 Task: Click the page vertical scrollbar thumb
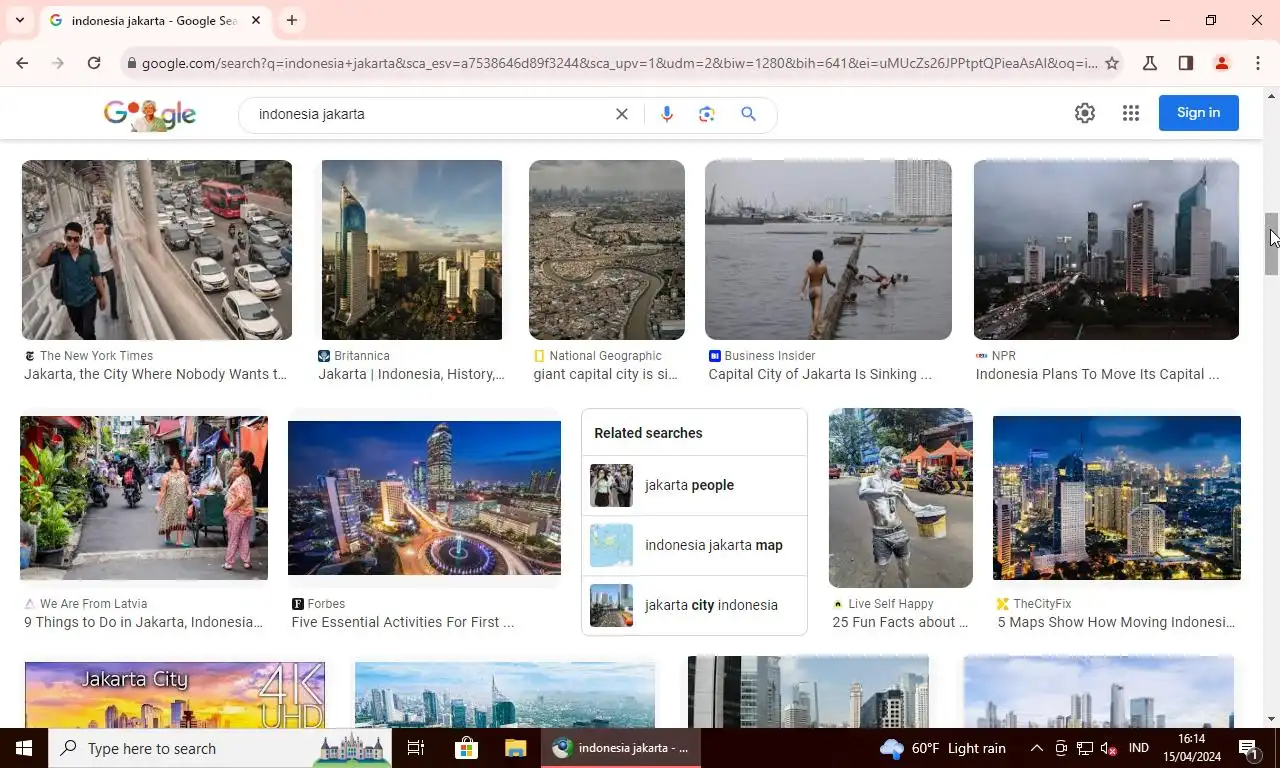[1272, 243]
